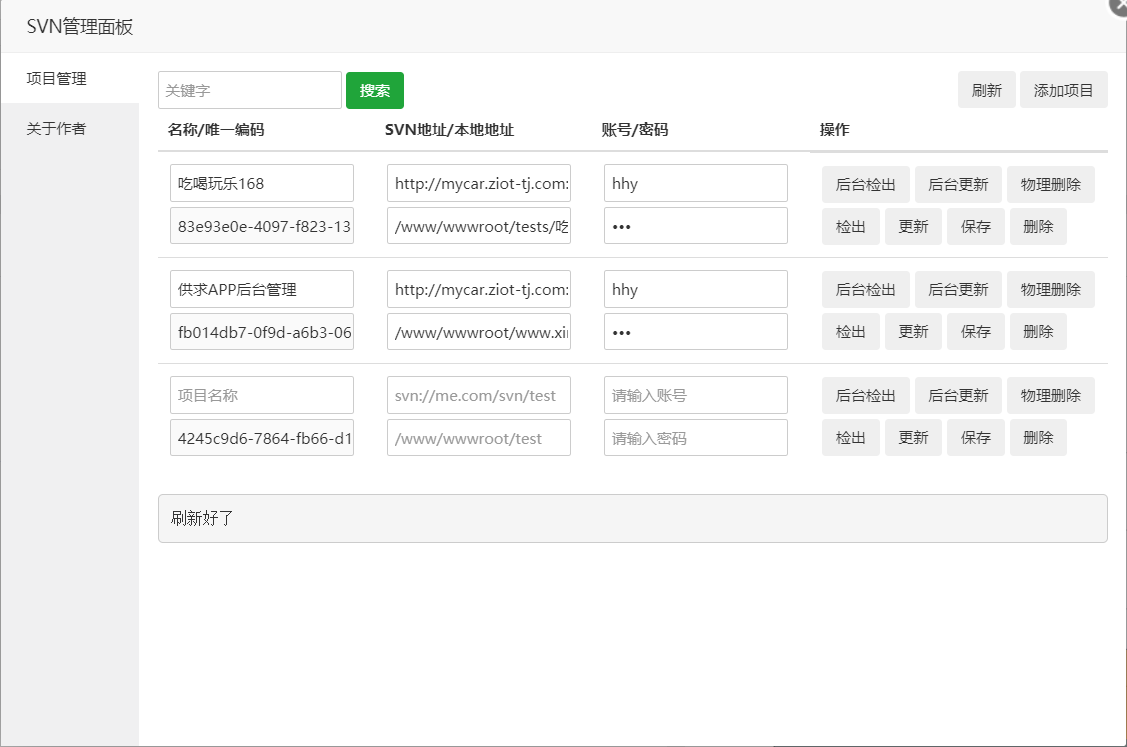Click 物理删除 for 吃喝玩乐168
This screenshot has height=747, width=1127.
coord(1050,185)
